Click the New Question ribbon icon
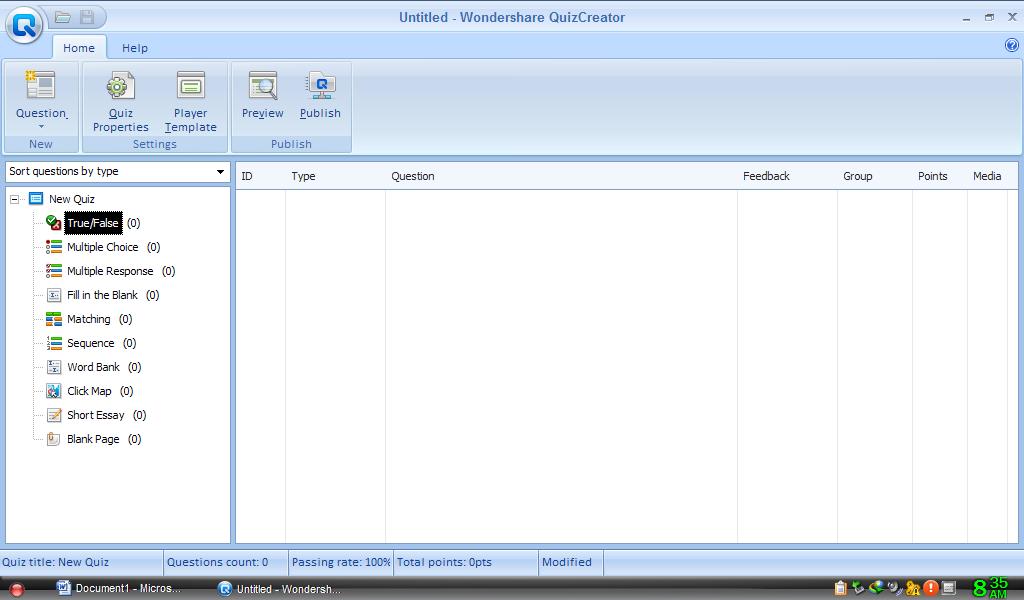Screen dimensions: 1024x600 pyautogui.click(x=40, y=85)
